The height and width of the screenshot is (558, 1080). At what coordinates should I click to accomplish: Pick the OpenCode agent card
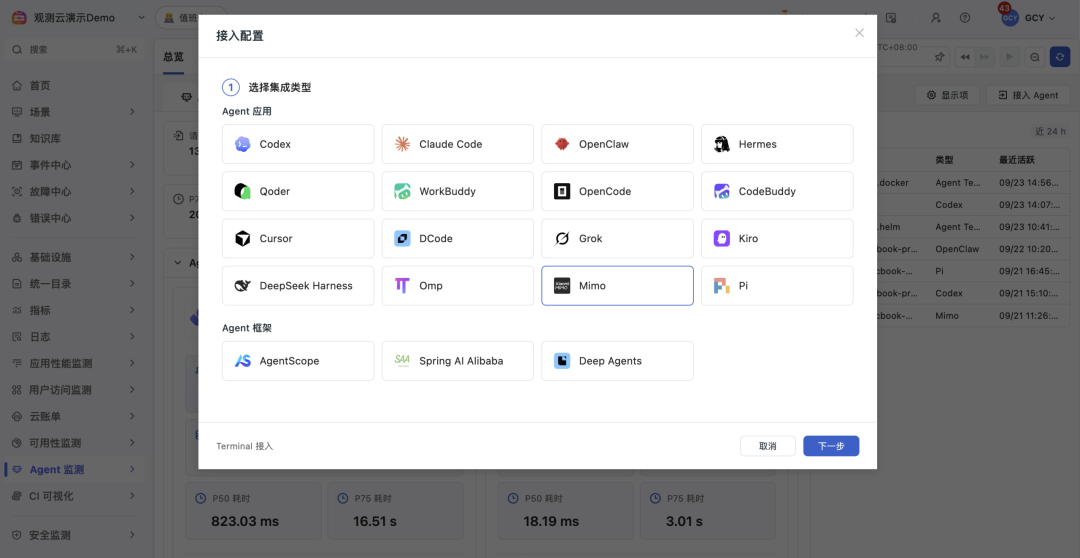(617, 191)
